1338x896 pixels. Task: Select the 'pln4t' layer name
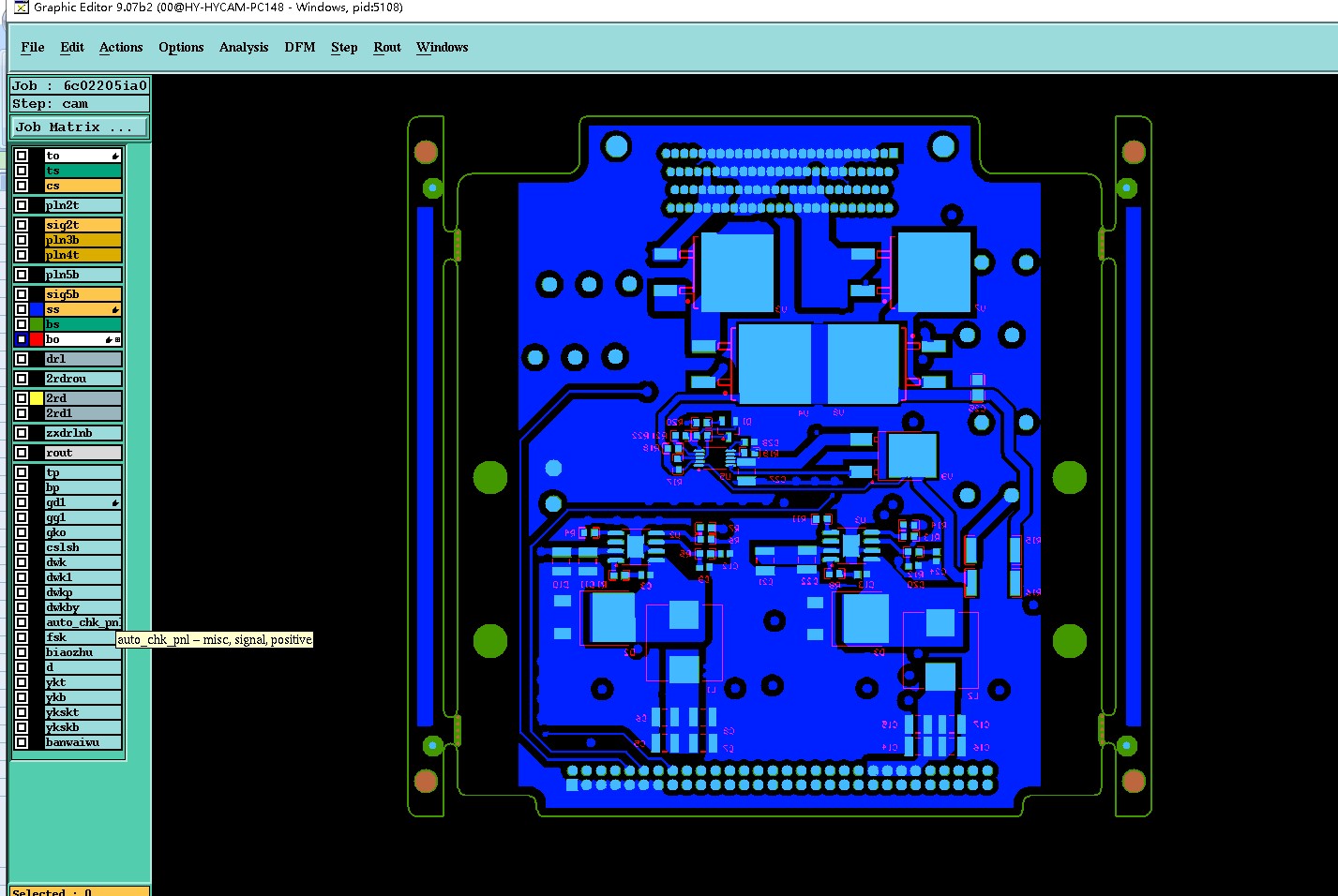[83, 256]
